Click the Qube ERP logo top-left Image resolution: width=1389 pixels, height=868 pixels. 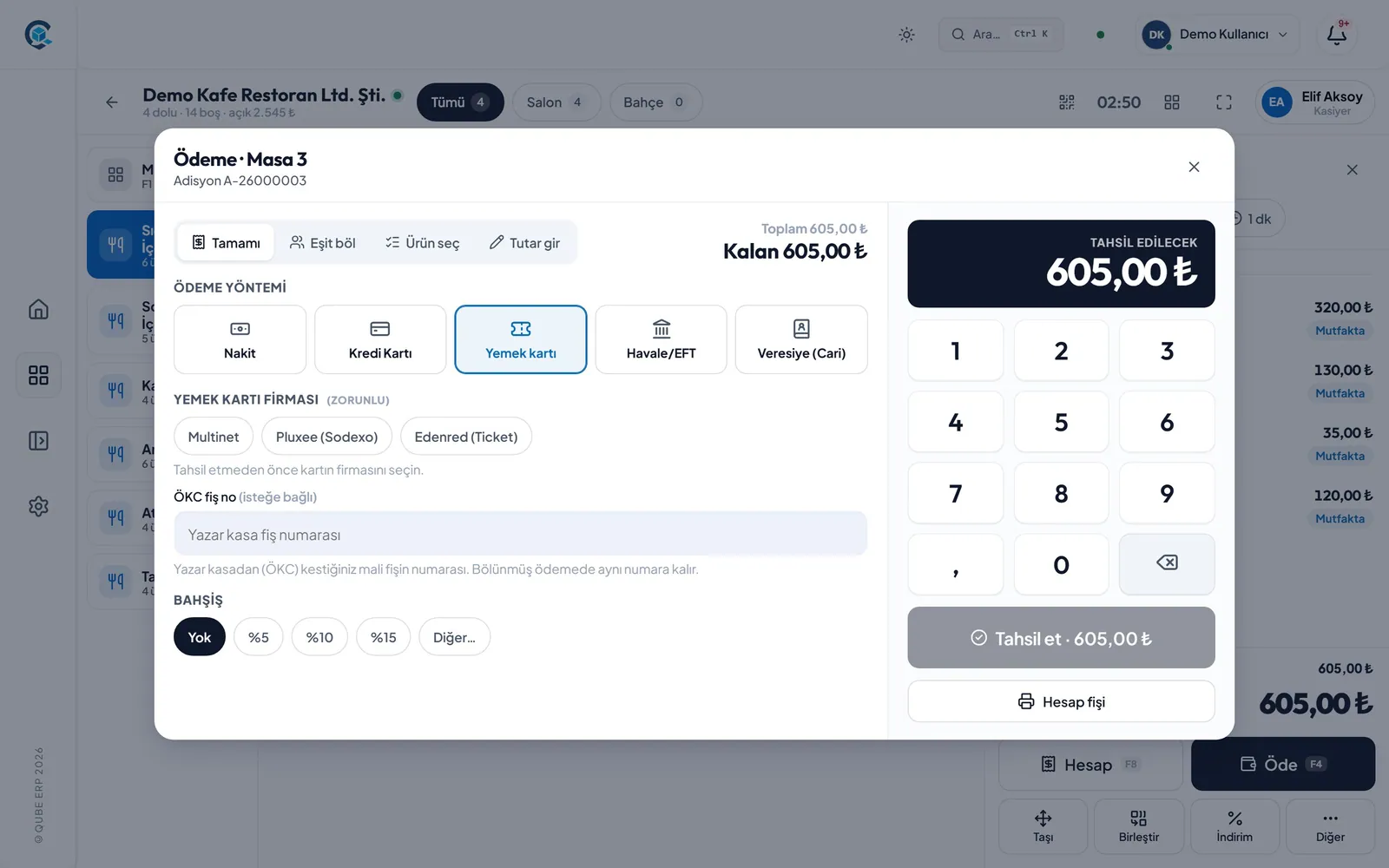(x=38, y=35)
